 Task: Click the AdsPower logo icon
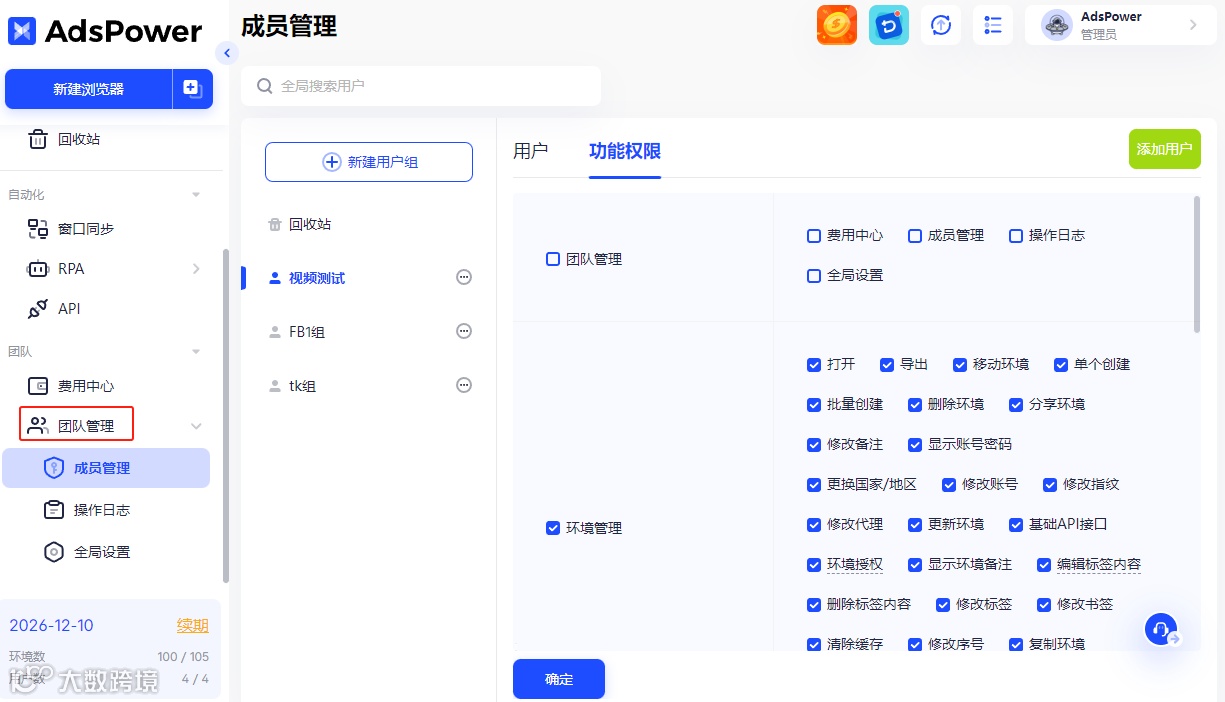22,31
